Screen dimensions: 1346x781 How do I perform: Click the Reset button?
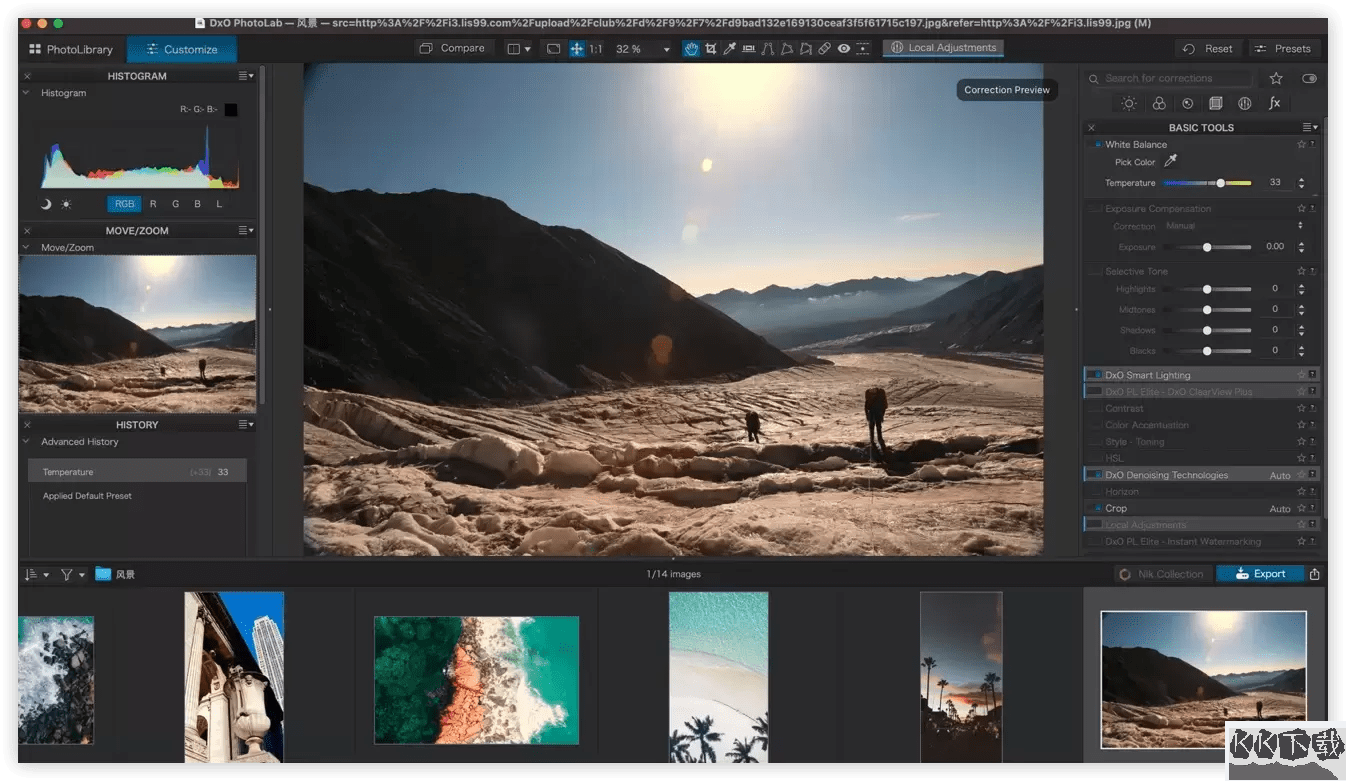pyautogui.click(x=1208, y=48)
